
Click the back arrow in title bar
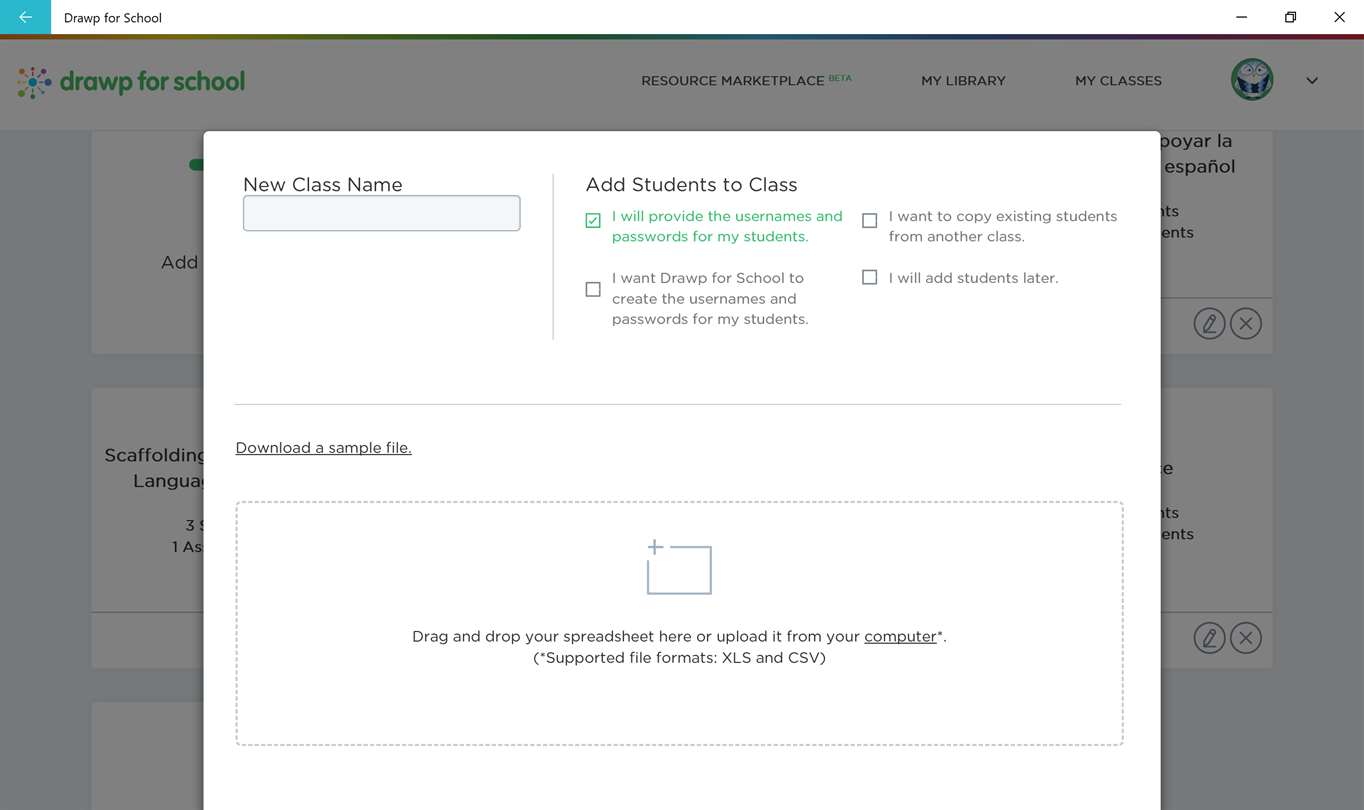(x=25, y=17)
